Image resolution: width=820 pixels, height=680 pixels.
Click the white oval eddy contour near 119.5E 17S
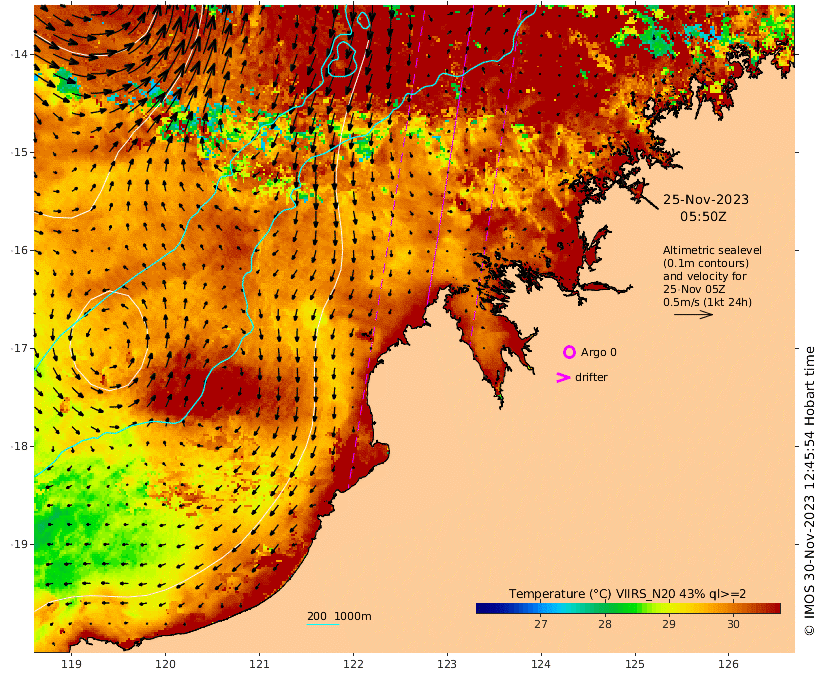point(110,341)
